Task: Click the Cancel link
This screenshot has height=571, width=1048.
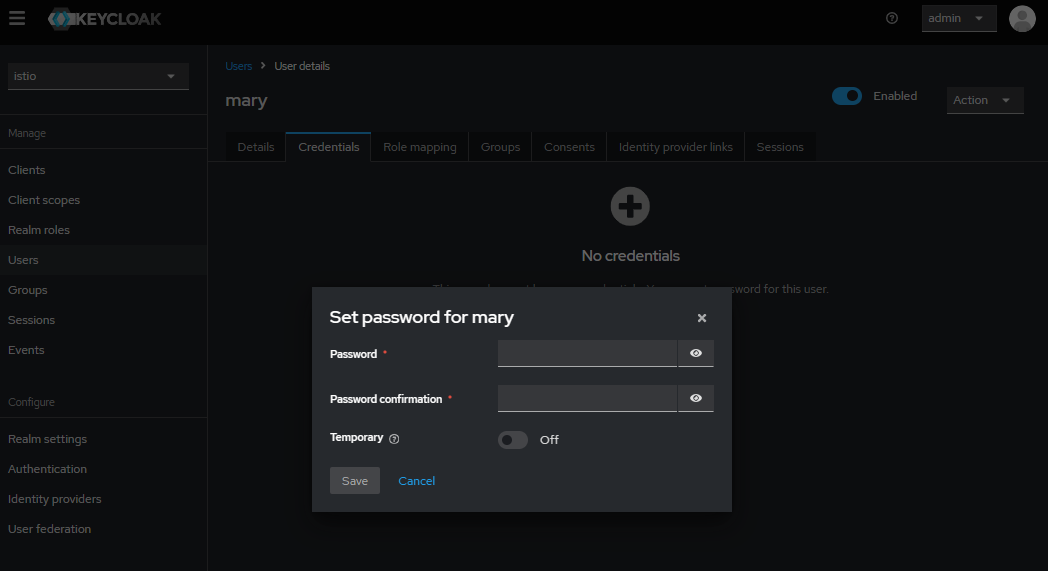Action: (416, 481)
